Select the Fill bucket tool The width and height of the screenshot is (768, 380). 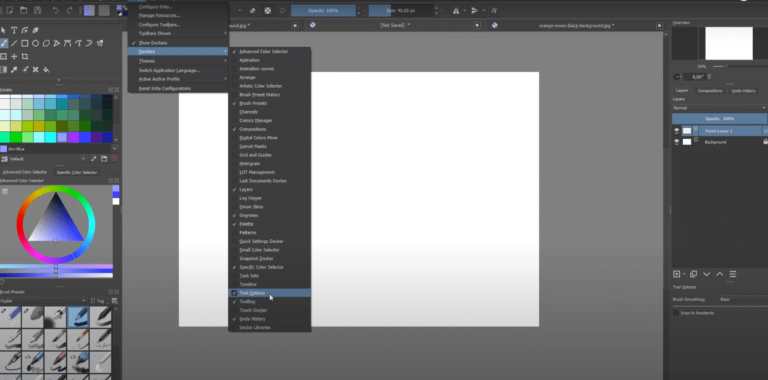tap(46, 70)
